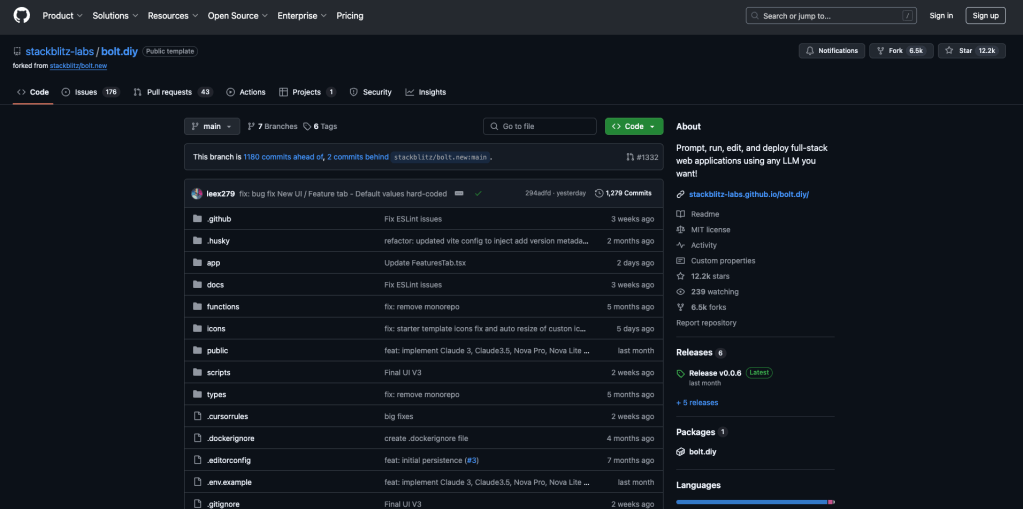1023x509 pixels.
Task: Open the stackblitz/bolt.new forked-from link
Action: 79,66
